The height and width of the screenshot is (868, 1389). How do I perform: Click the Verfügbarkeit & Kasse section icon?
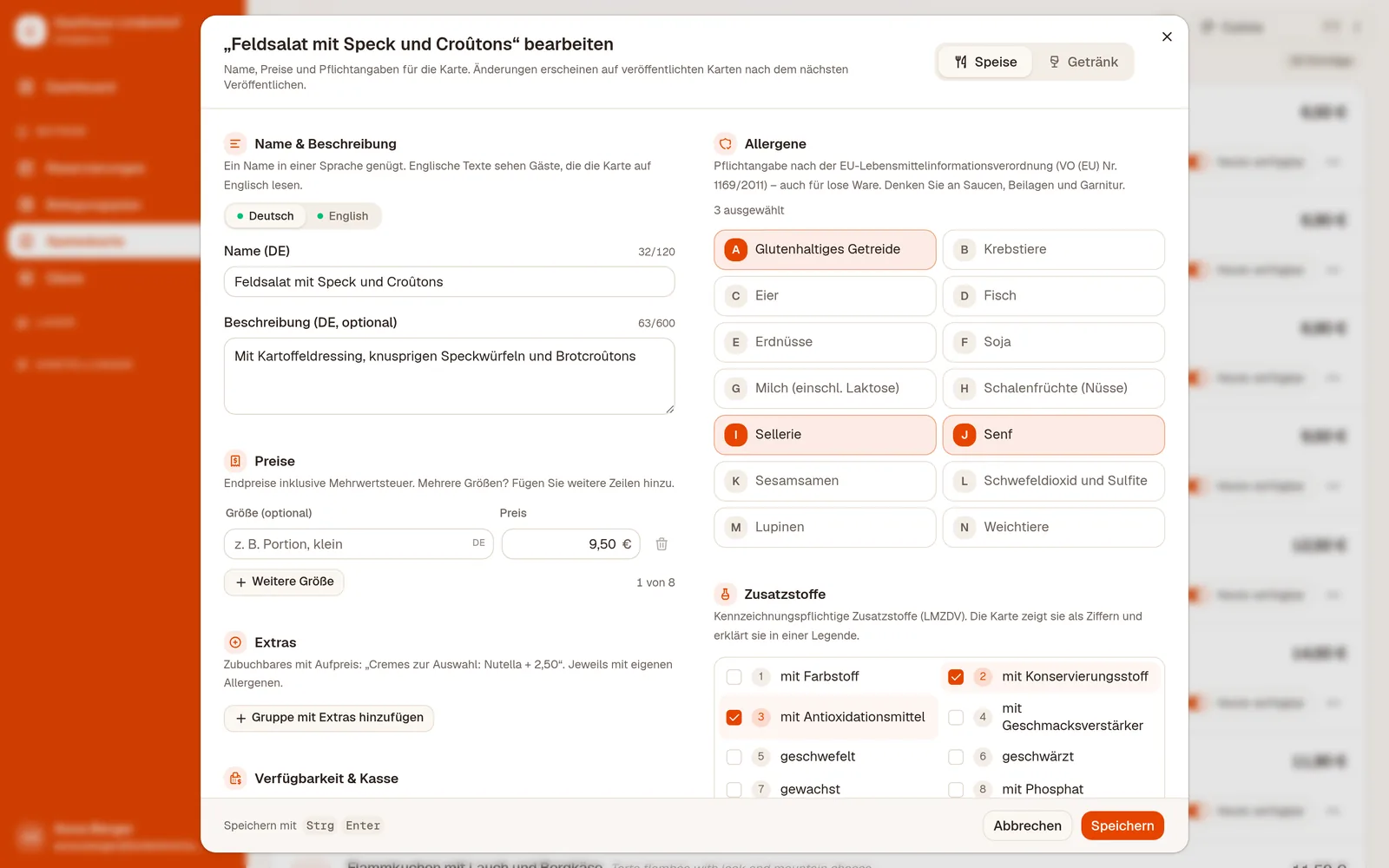click(x=235, y=779)
